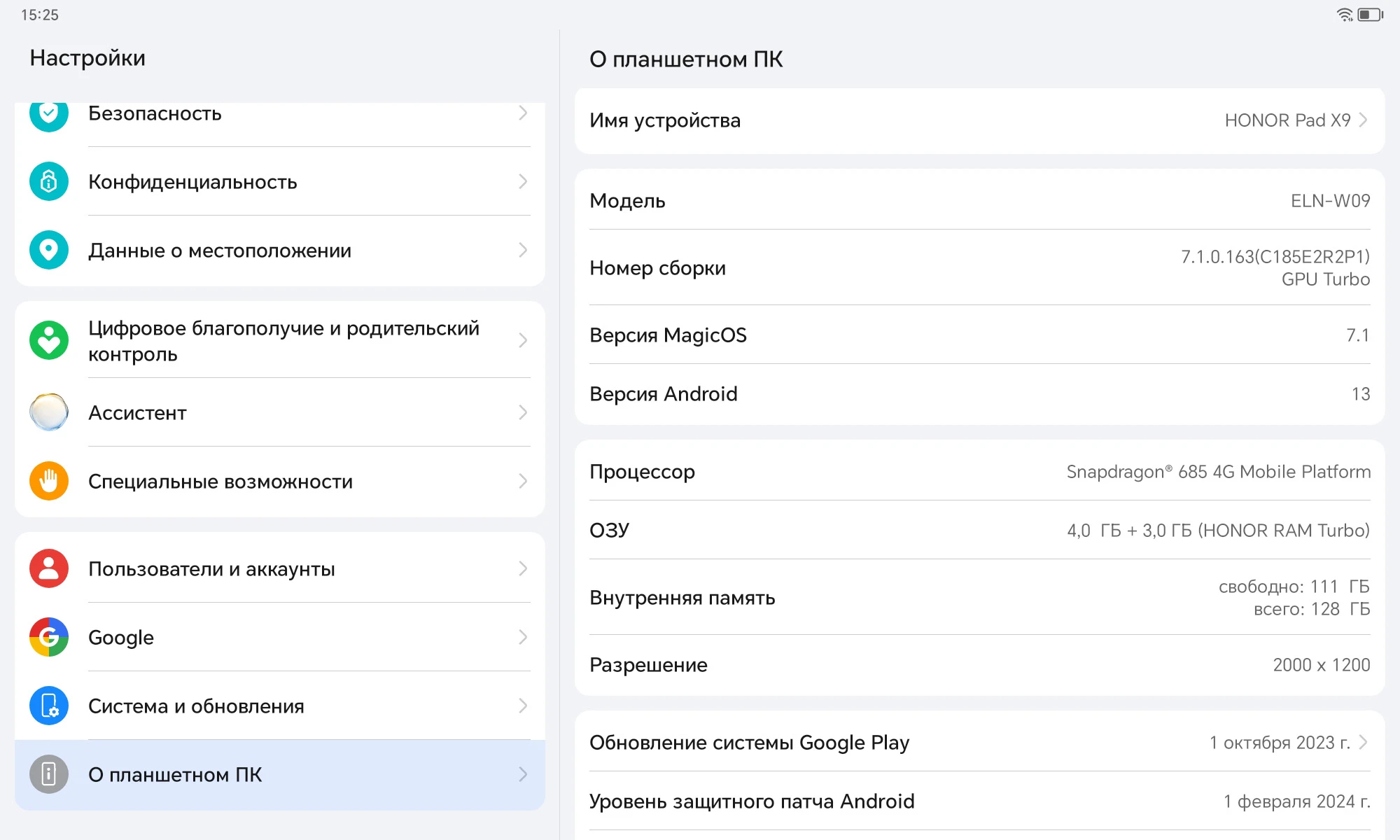Screen dimensions: 1400x840
Task: Tap the Настройки header title
Action: pyautogui.click(x=87, y=58)
